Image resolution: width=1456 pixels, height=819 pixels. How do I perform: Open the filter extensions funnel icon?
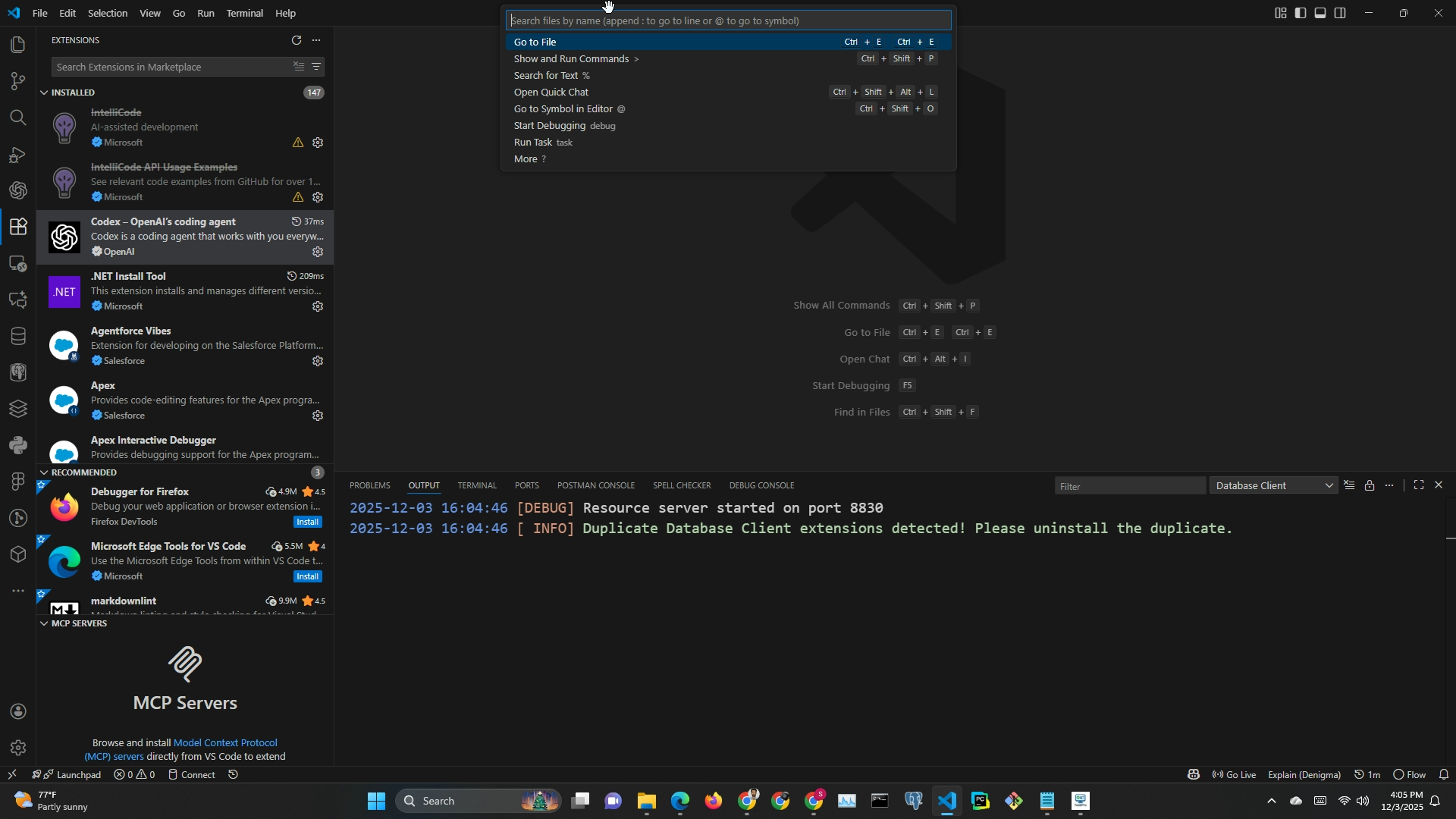[316, 67]
